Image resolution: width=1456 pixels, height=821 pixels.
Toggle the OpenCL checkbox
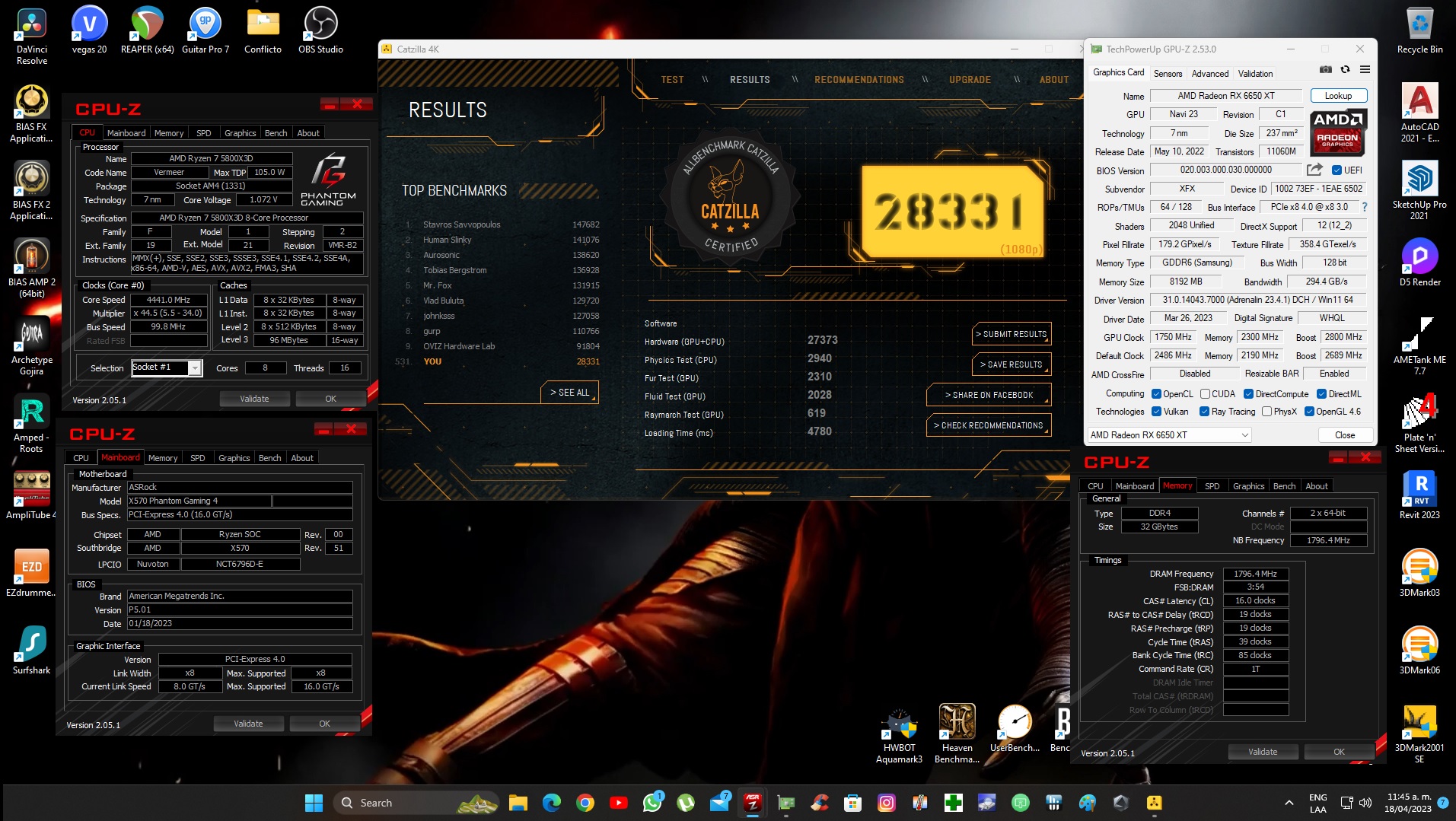1156,394
